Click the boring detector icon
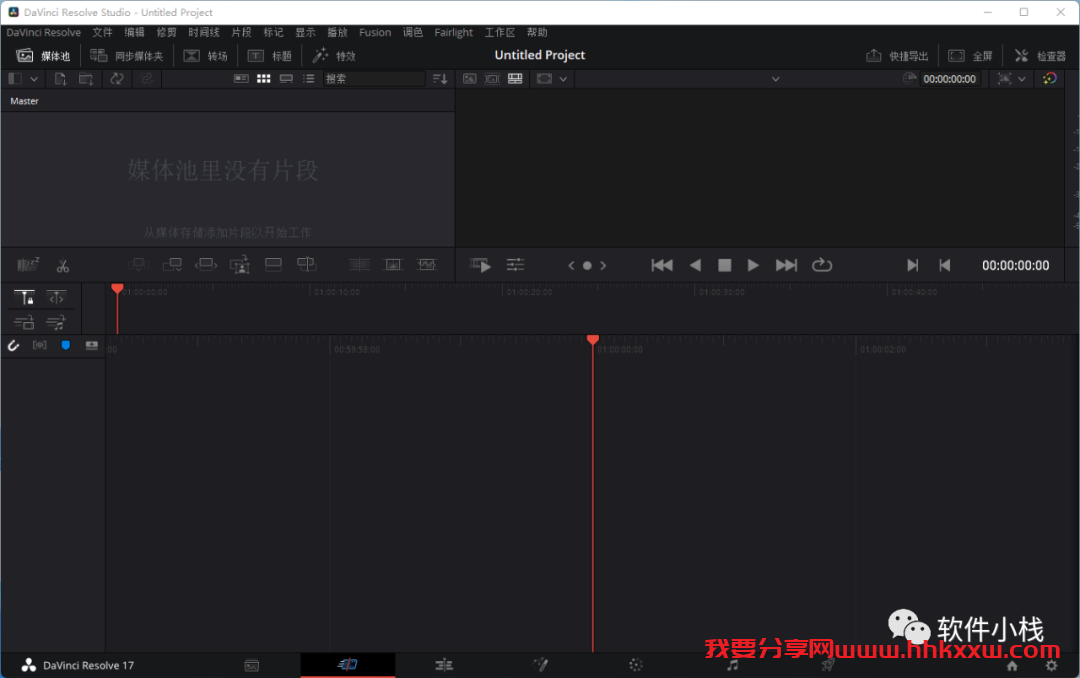This screenshot has height=678, width=1080. [28, 265]
